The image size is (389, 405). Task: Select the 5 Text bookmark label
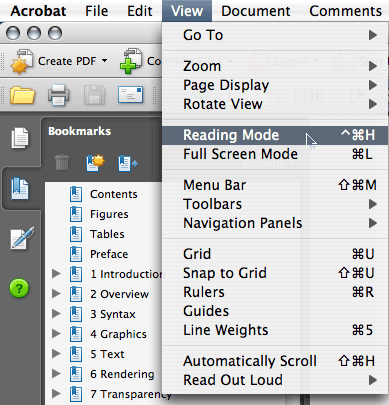coord(107,354)
